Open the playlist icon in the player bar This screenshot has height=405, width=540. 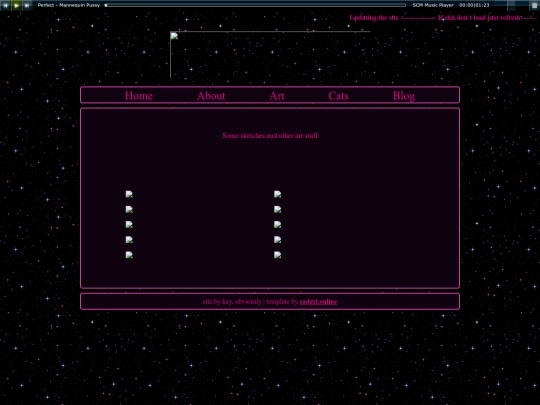(x=534, y=5)
